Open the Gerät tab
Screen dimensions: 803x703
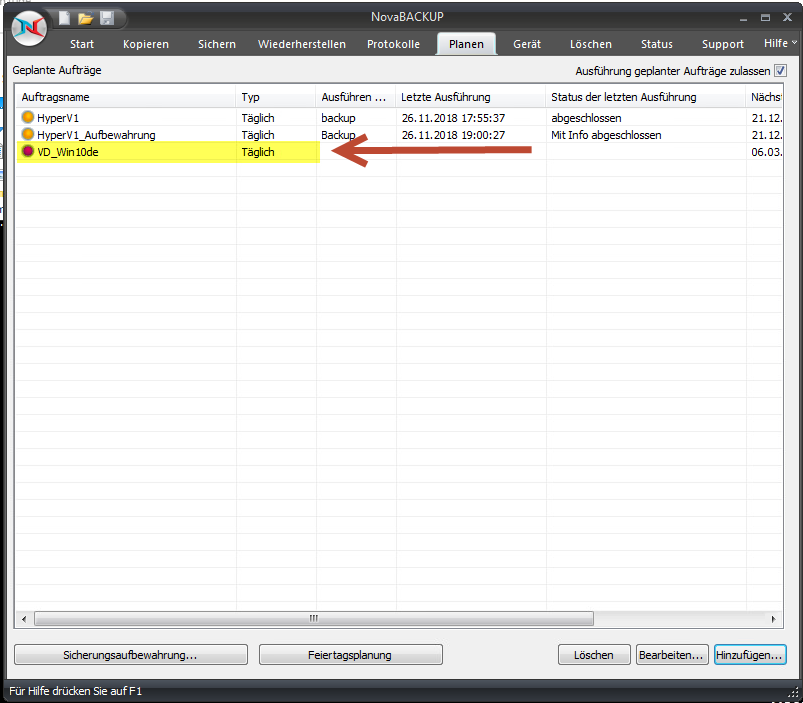pyautogui.click(x=527, y=44)
